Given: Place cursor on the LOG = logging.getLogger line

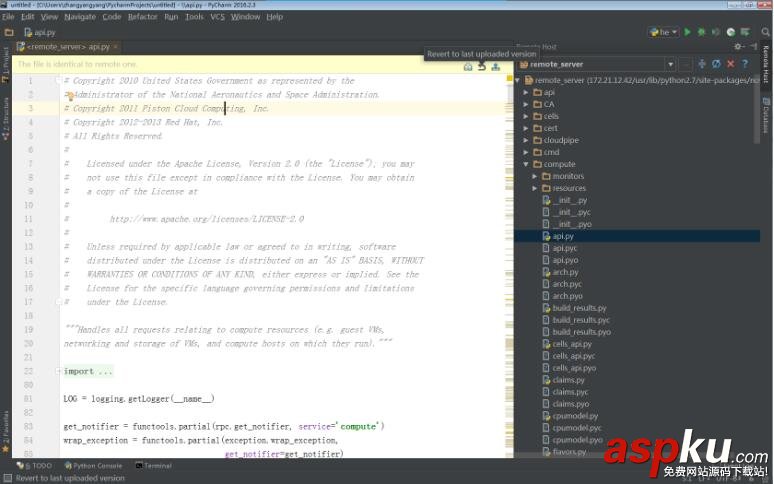Looking at the screenshot, I should (139, 399).
